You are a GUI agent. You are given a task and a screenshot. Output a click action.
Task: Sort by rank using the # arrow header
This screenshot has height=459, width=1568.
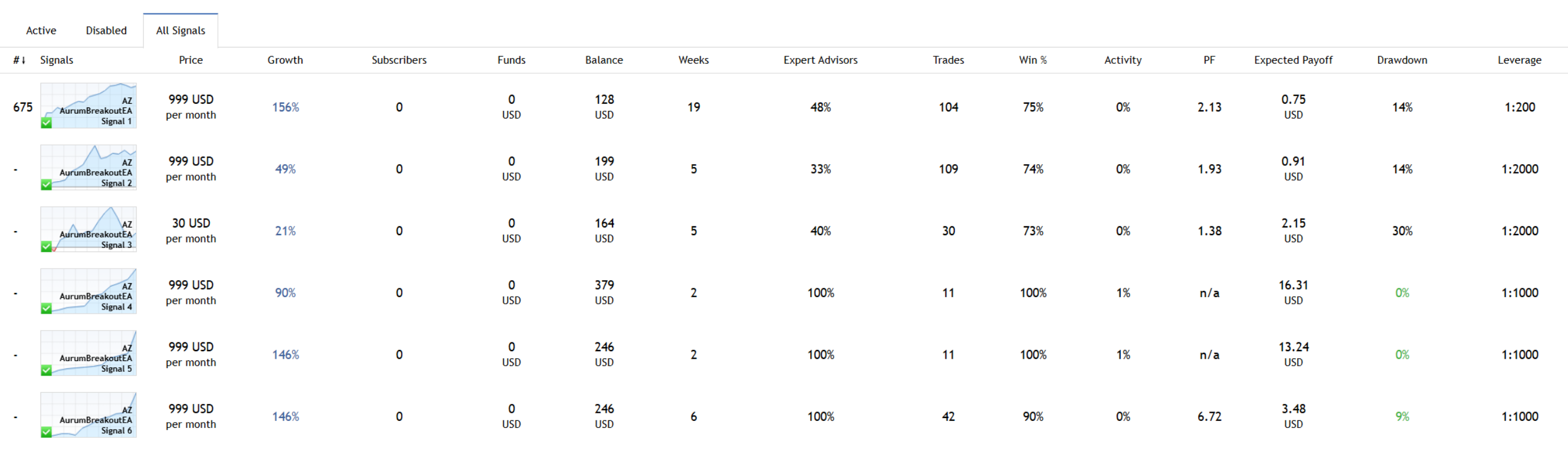[x=19, y=60]
